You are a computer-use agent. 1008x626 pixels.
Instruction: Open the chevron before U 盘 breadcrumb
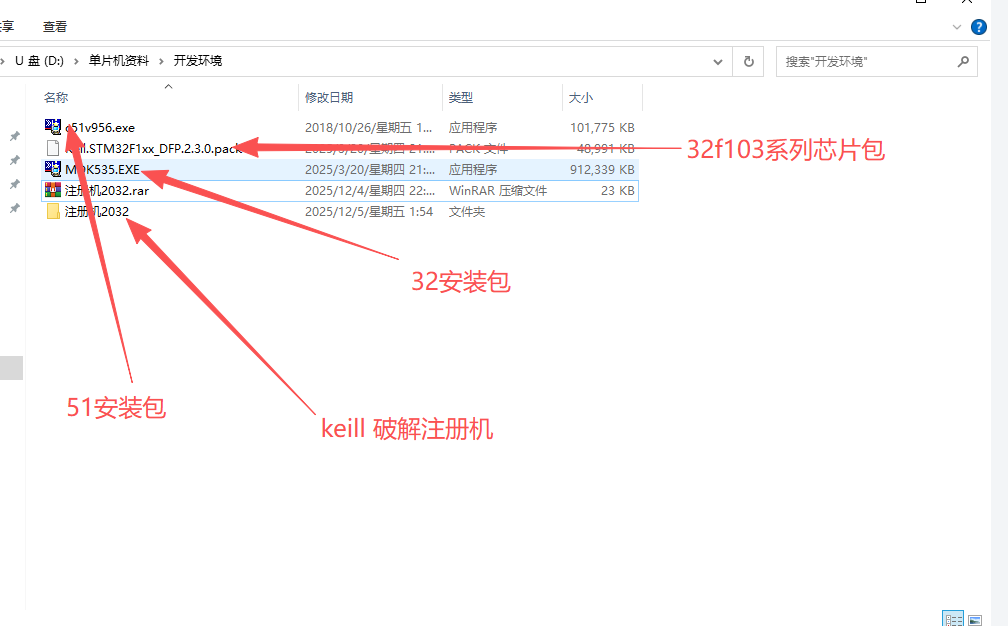(3, 61)
